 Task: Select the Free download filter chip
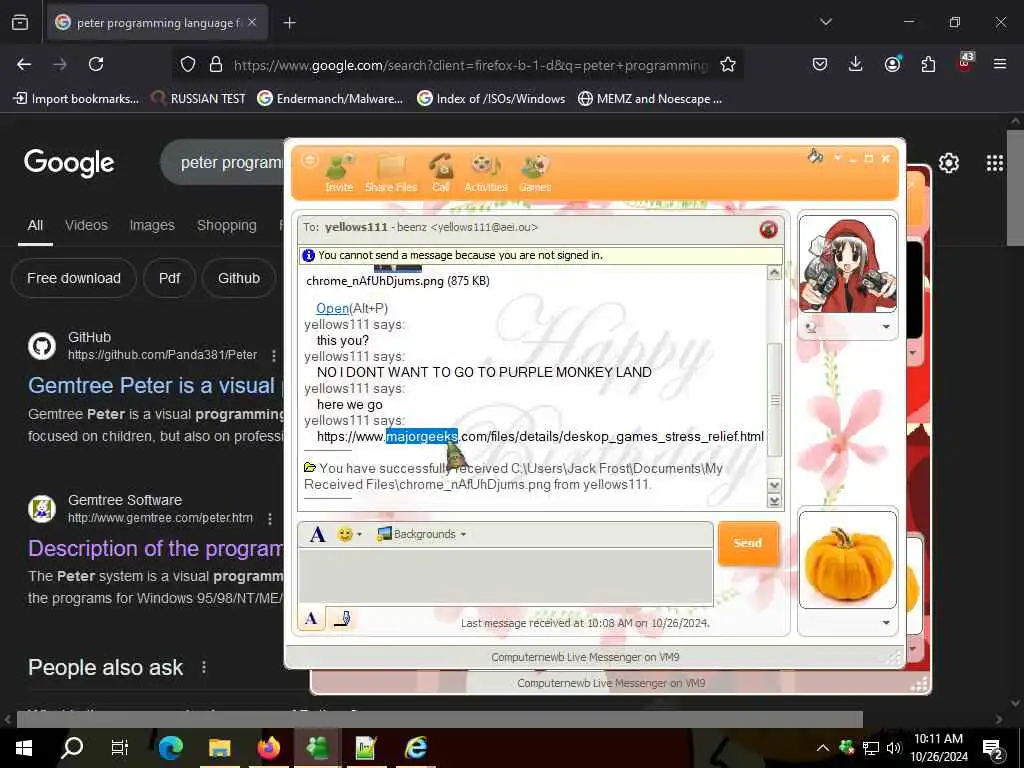(74, 278)
